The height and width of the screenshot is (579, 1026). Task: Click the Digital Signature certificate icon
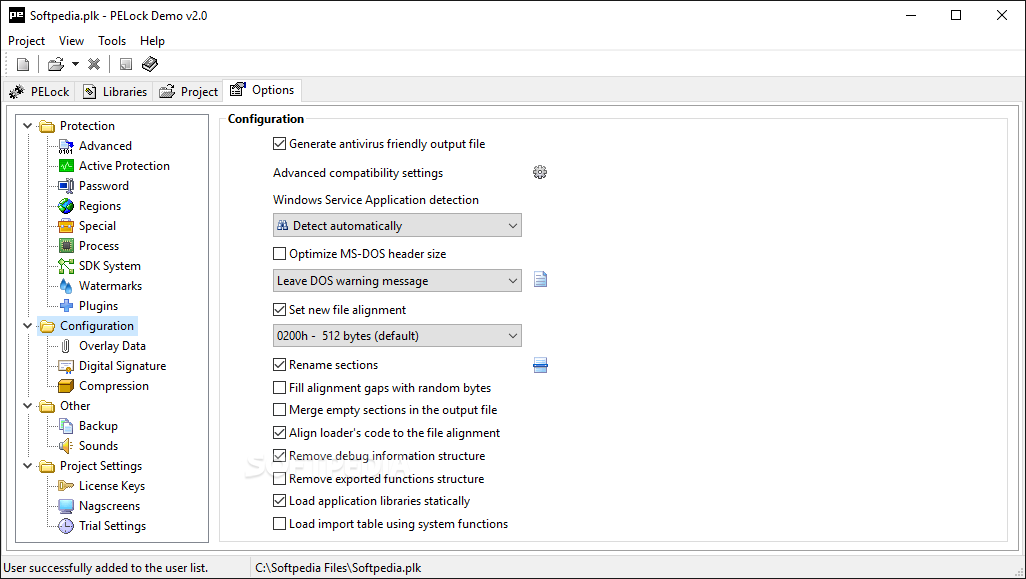pos(66,366)
